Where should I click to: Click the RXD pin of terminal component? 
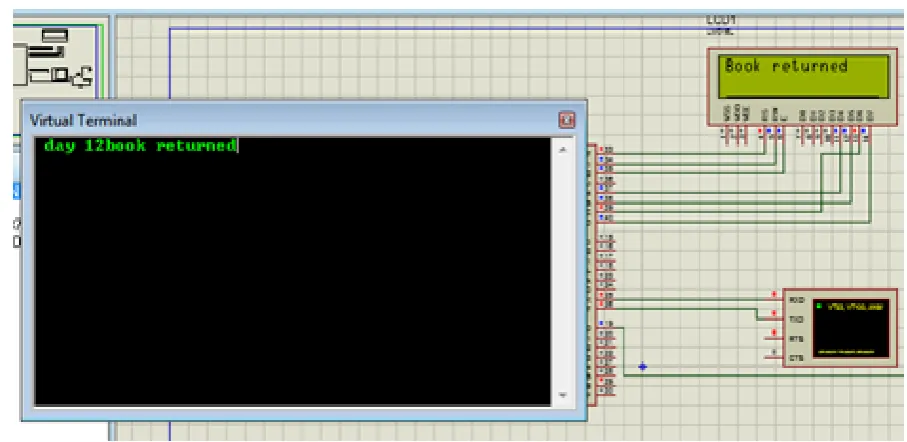797,300
